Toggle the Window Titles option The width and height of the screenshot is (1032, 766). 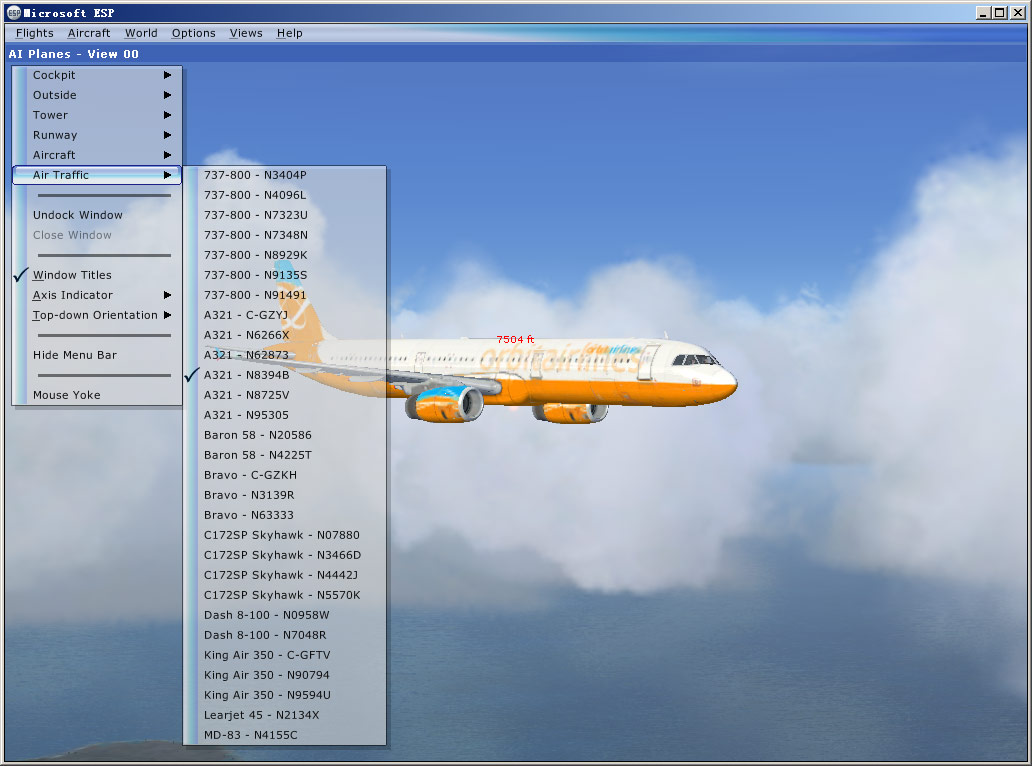click(97, 275)
